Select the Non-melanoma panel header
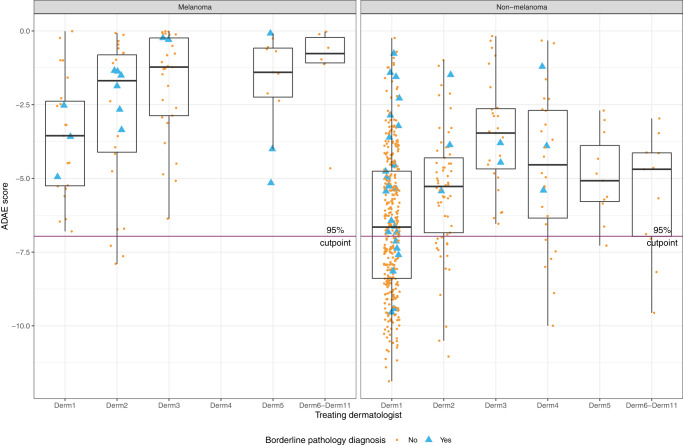683x445 pixels. click(x=520, y=8)
